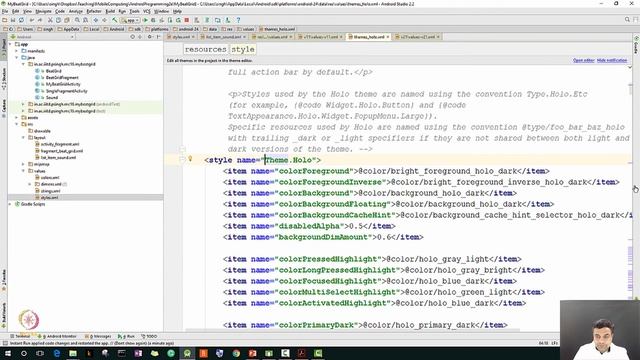640x360 pixels.
Task: Click the hide project panel icon
Action: point(159,37)
